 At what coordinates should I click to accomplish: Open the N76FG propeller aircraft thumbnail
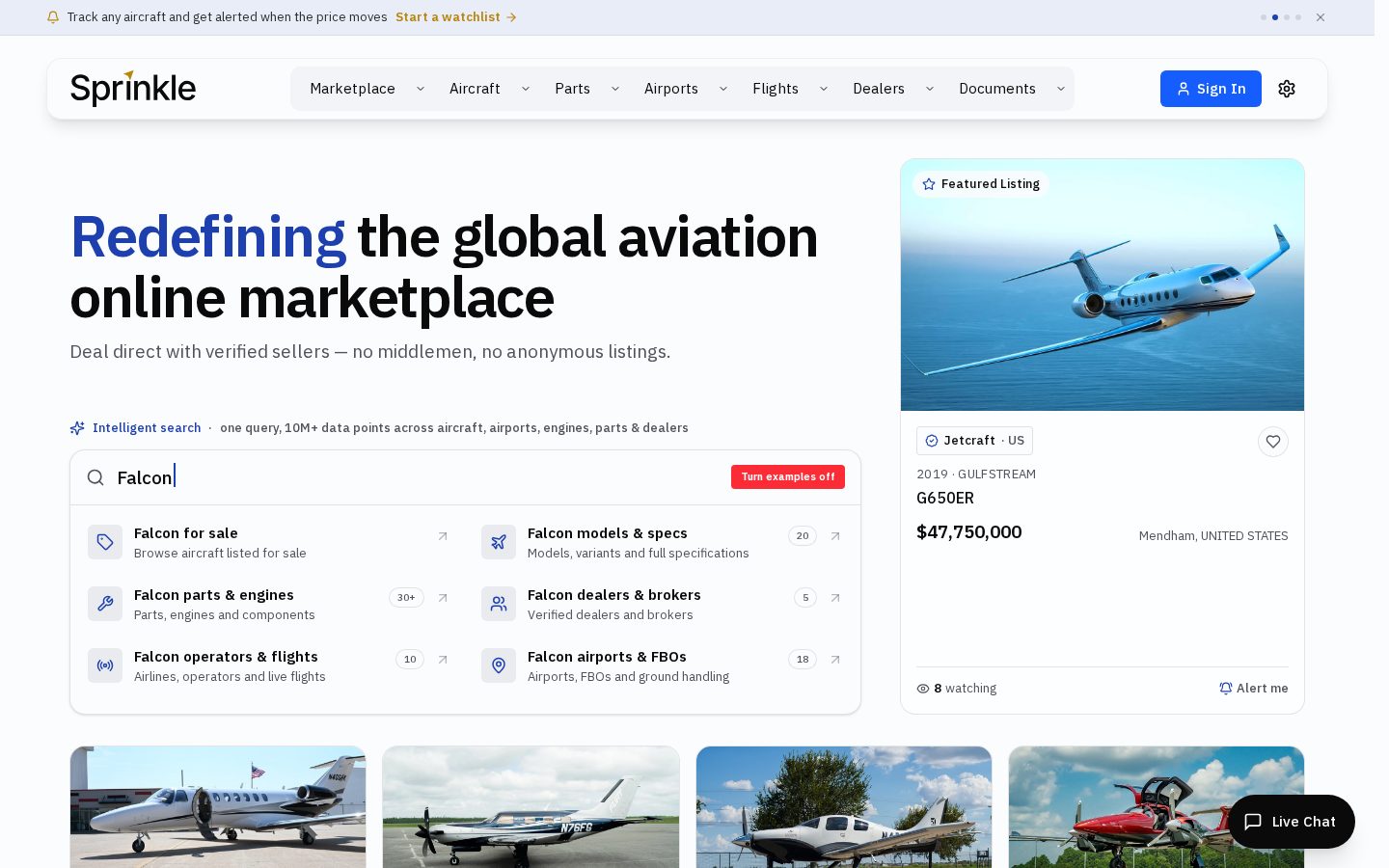click(531, 807)
